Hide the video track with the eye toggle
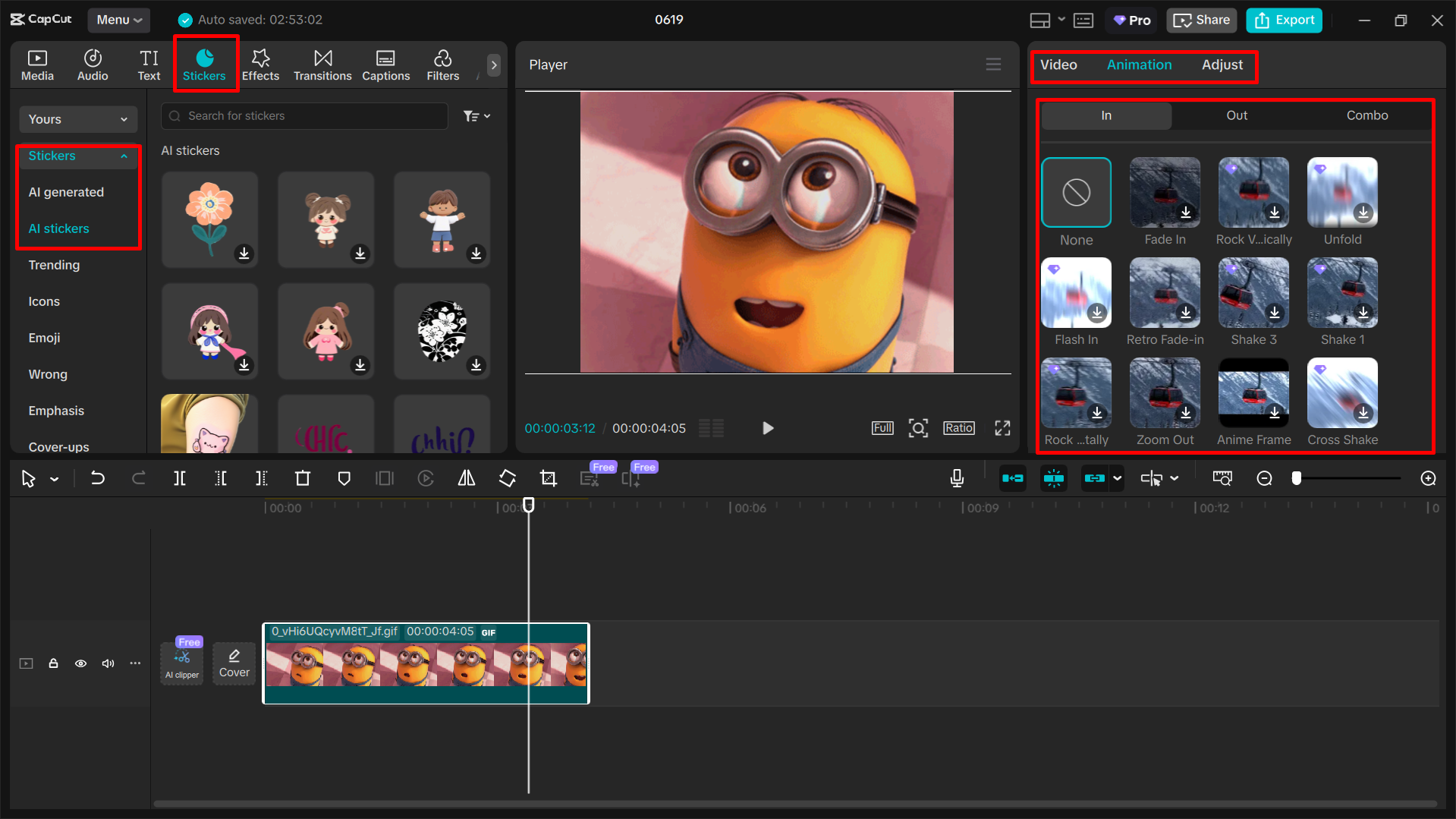 [80, 663]
